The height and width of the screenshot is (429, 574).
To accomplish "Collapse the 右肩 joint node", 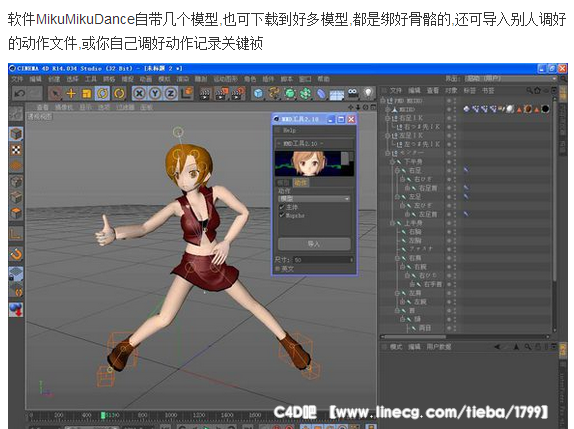I will (398, 258).
